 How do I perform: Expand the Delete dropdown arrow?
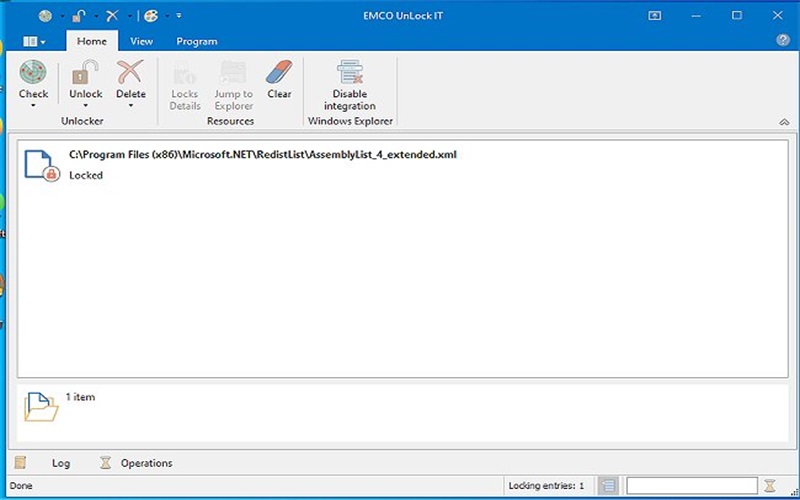[x=131, y=106]
